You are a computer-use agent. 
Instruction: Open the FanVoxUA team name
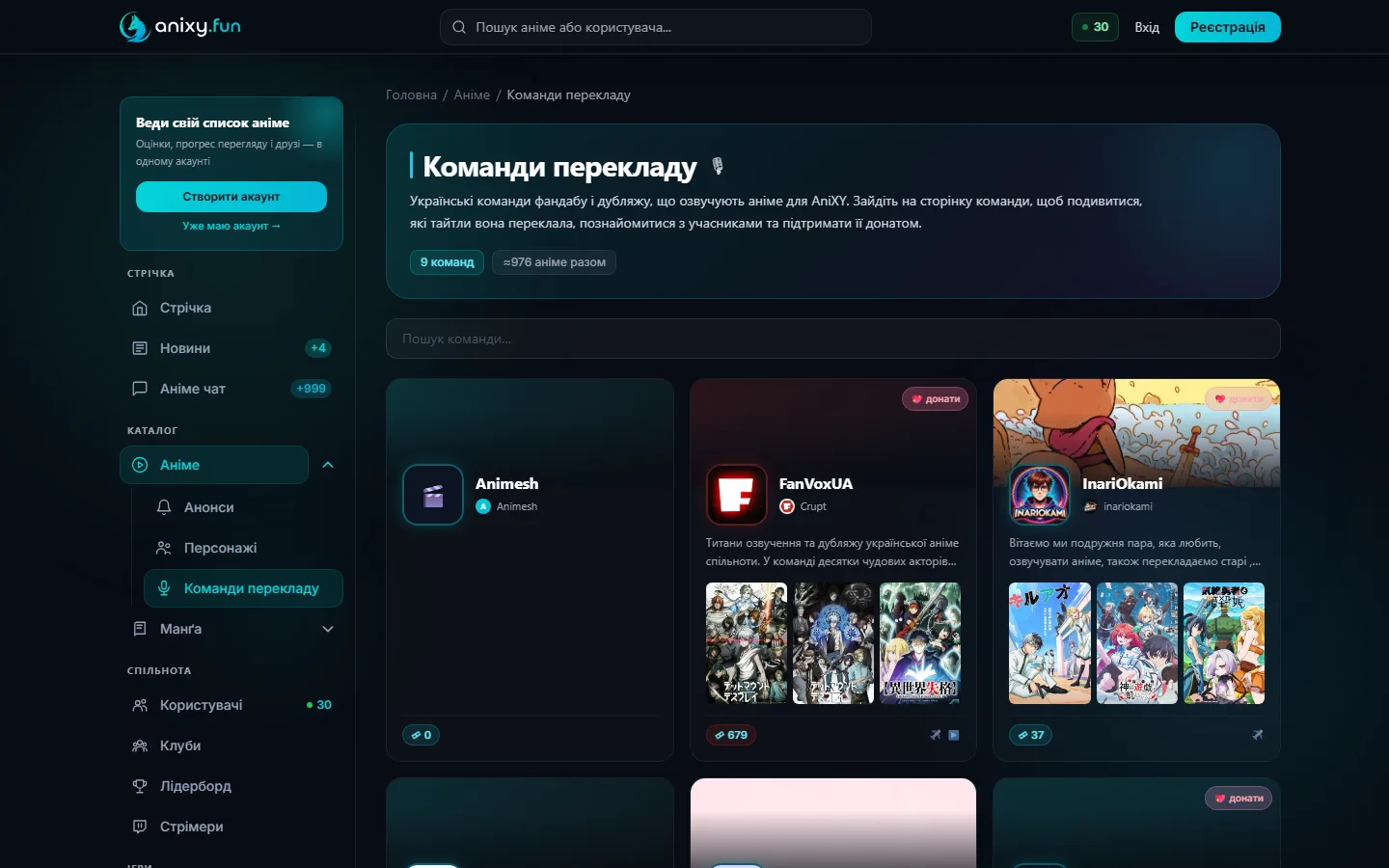pyautogui.click(x=816, y=484)
